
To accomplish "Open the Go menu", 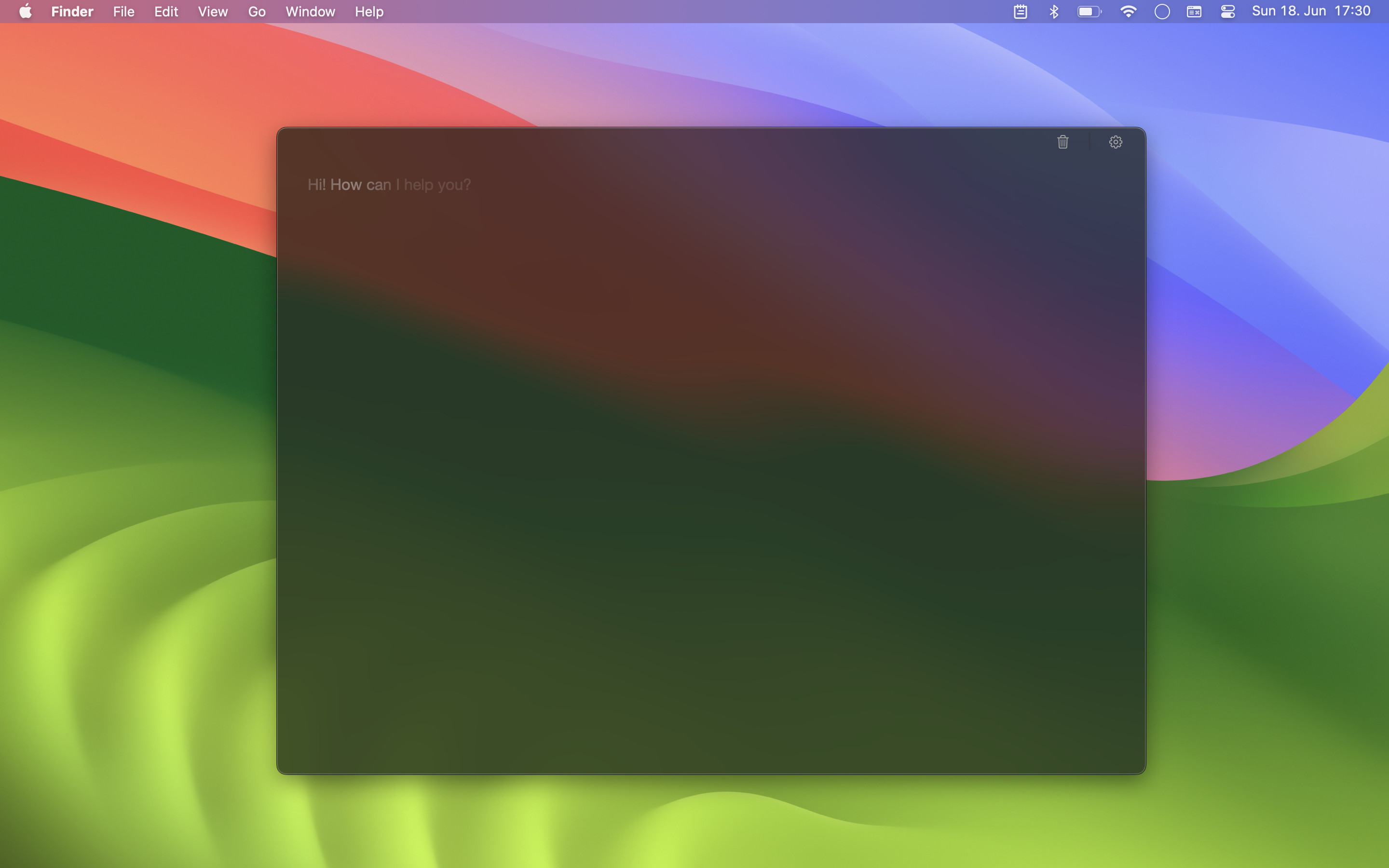I will (x=257, y=12).
